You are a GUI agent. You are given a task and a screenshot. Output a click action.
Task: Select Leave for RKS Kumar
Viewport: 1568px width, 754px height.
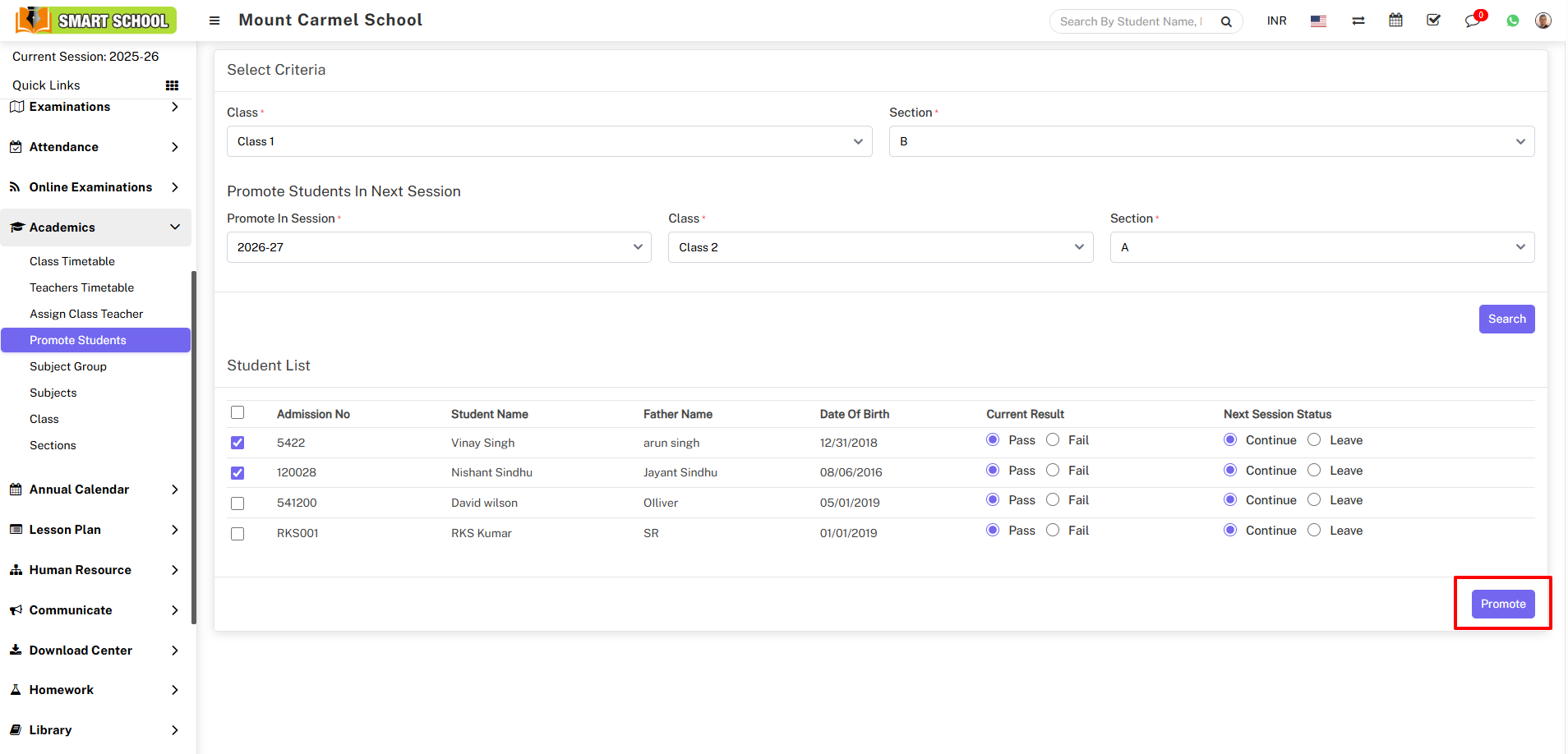(1314, 531)
